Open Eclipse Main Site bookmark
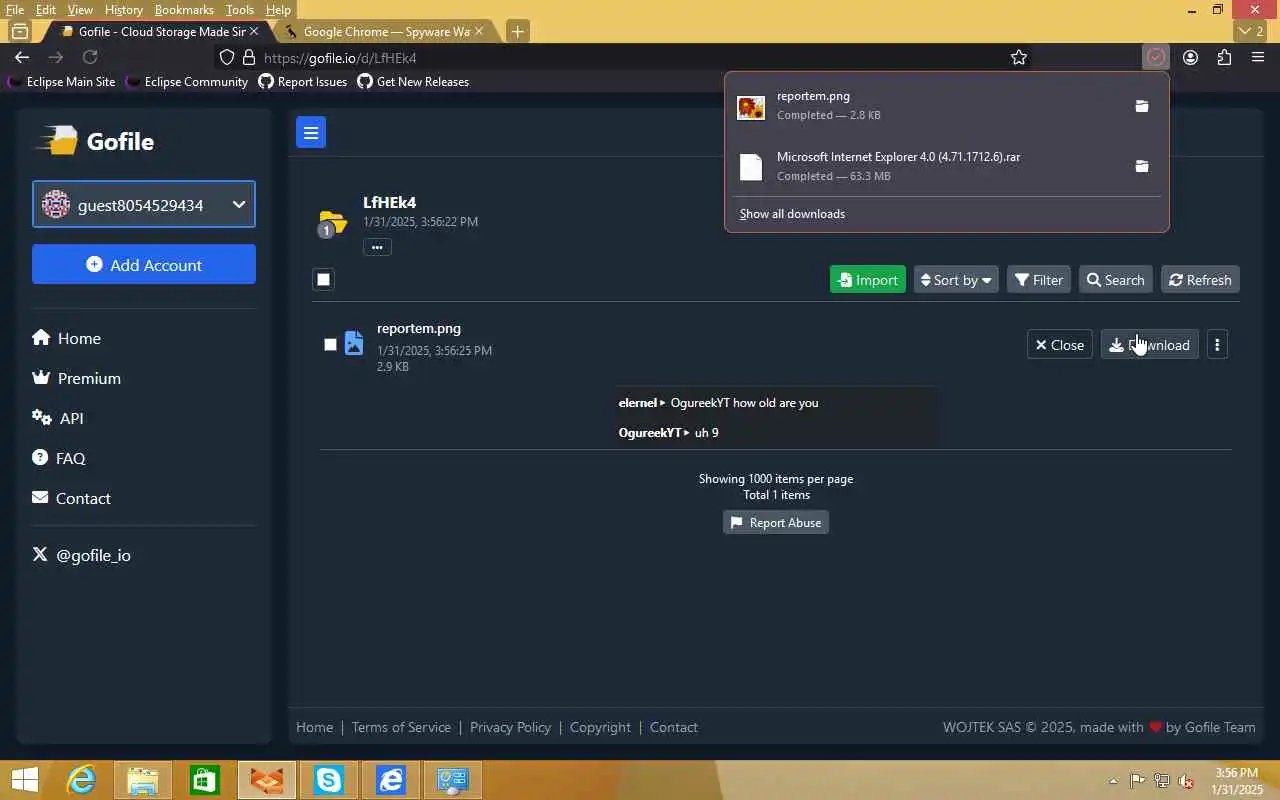The width and height of the screenshot is (1280, 800). tap(62, 82)
